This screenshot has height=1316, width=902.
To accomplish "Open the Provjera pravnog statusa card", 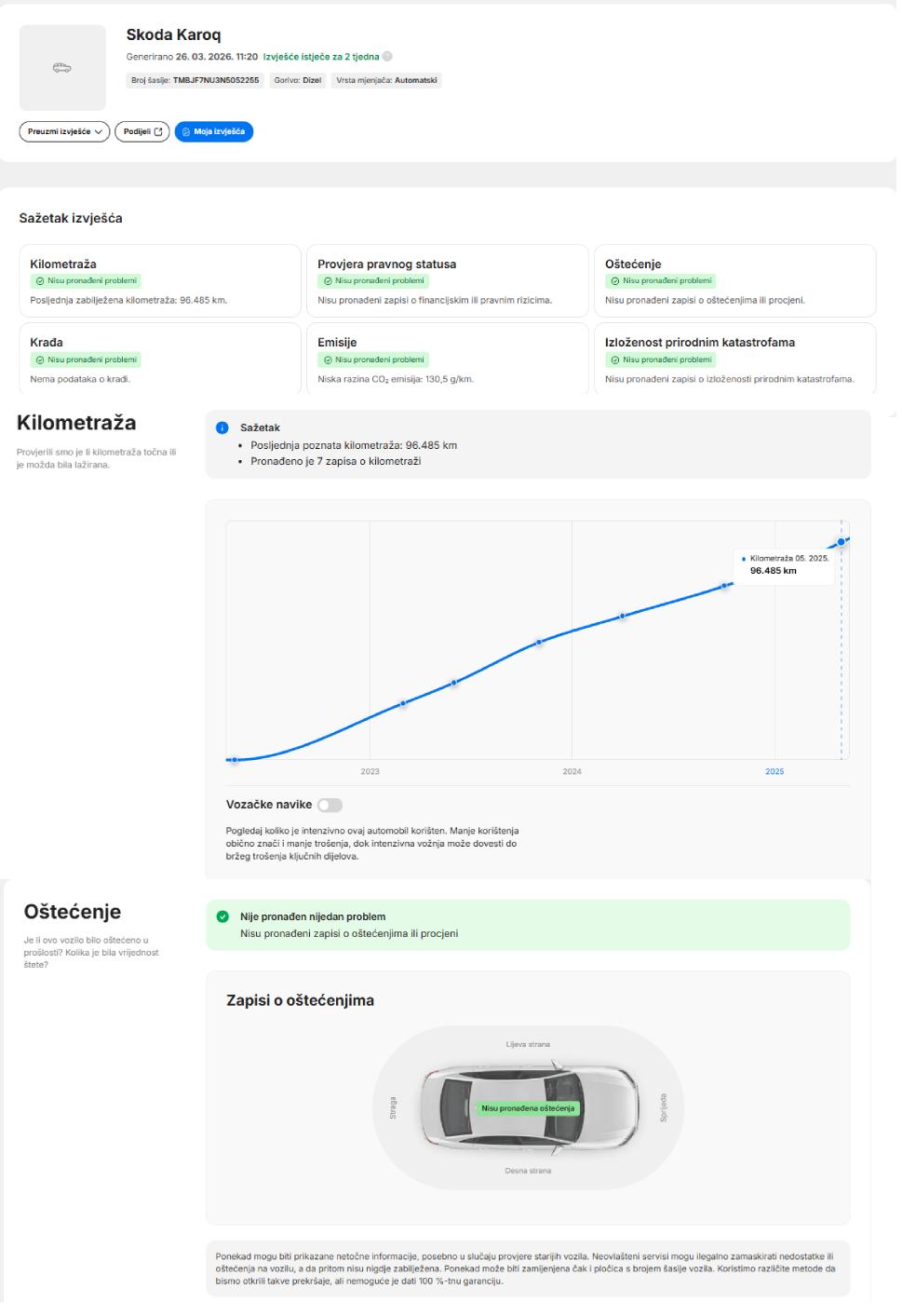I will [447, 280].
